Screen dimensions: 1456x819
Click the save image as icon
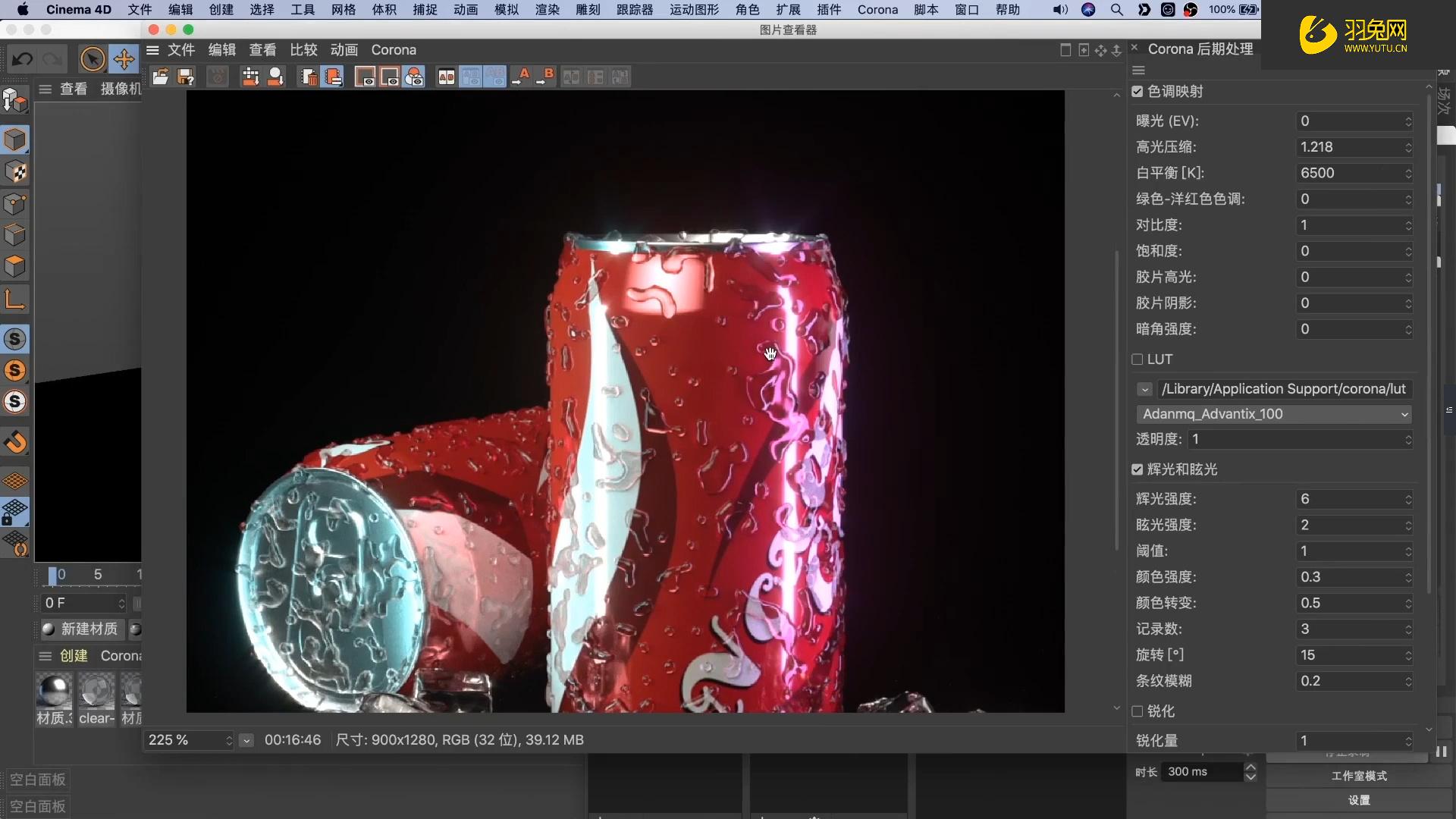(x=185, y=77)
